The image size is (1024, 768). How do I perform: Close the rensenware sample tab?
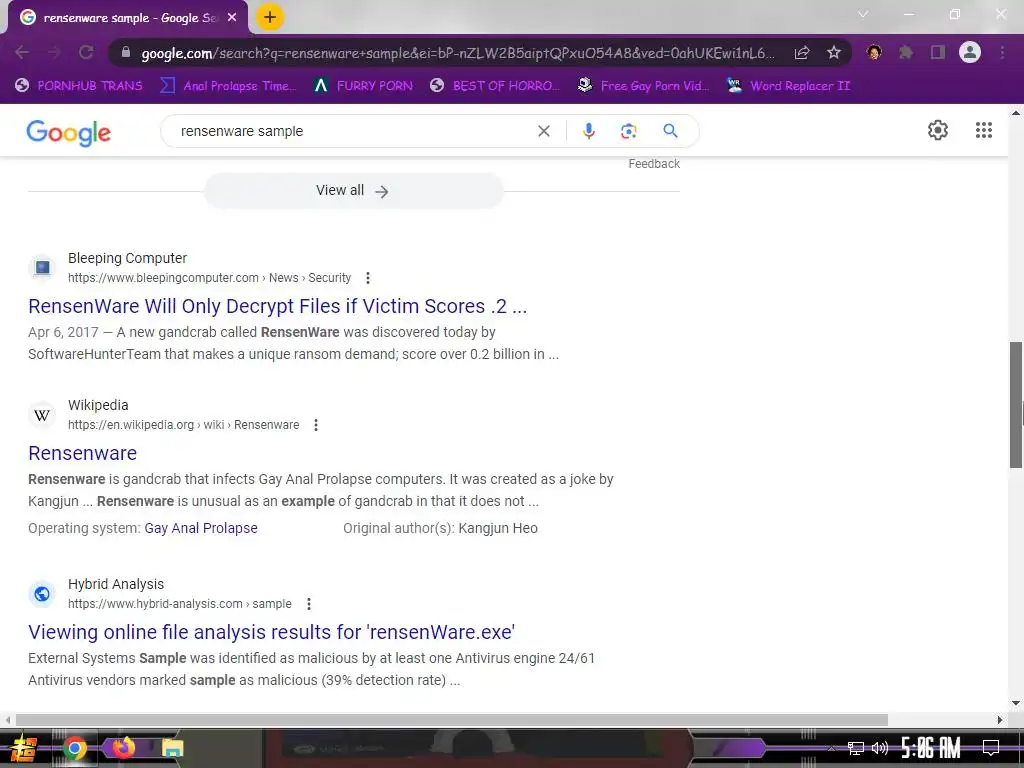tap(232, 18)
